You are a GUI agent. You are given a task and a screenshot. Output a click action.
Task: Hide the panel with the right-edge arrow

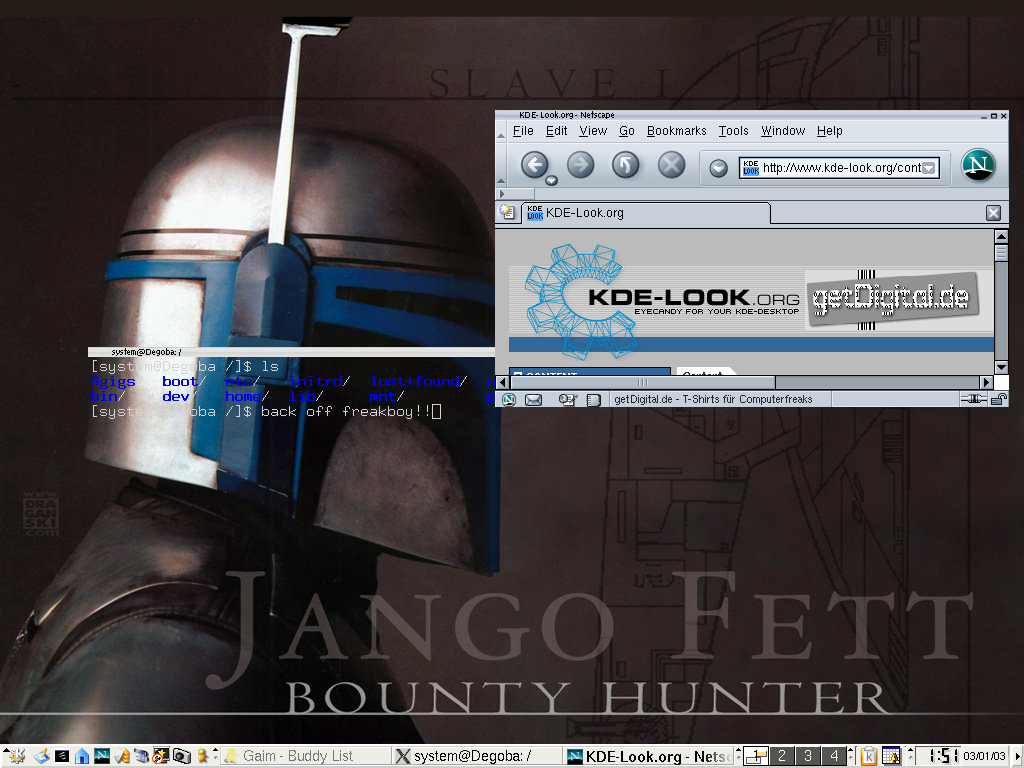pyautogui.click(x=1018, y=756)
